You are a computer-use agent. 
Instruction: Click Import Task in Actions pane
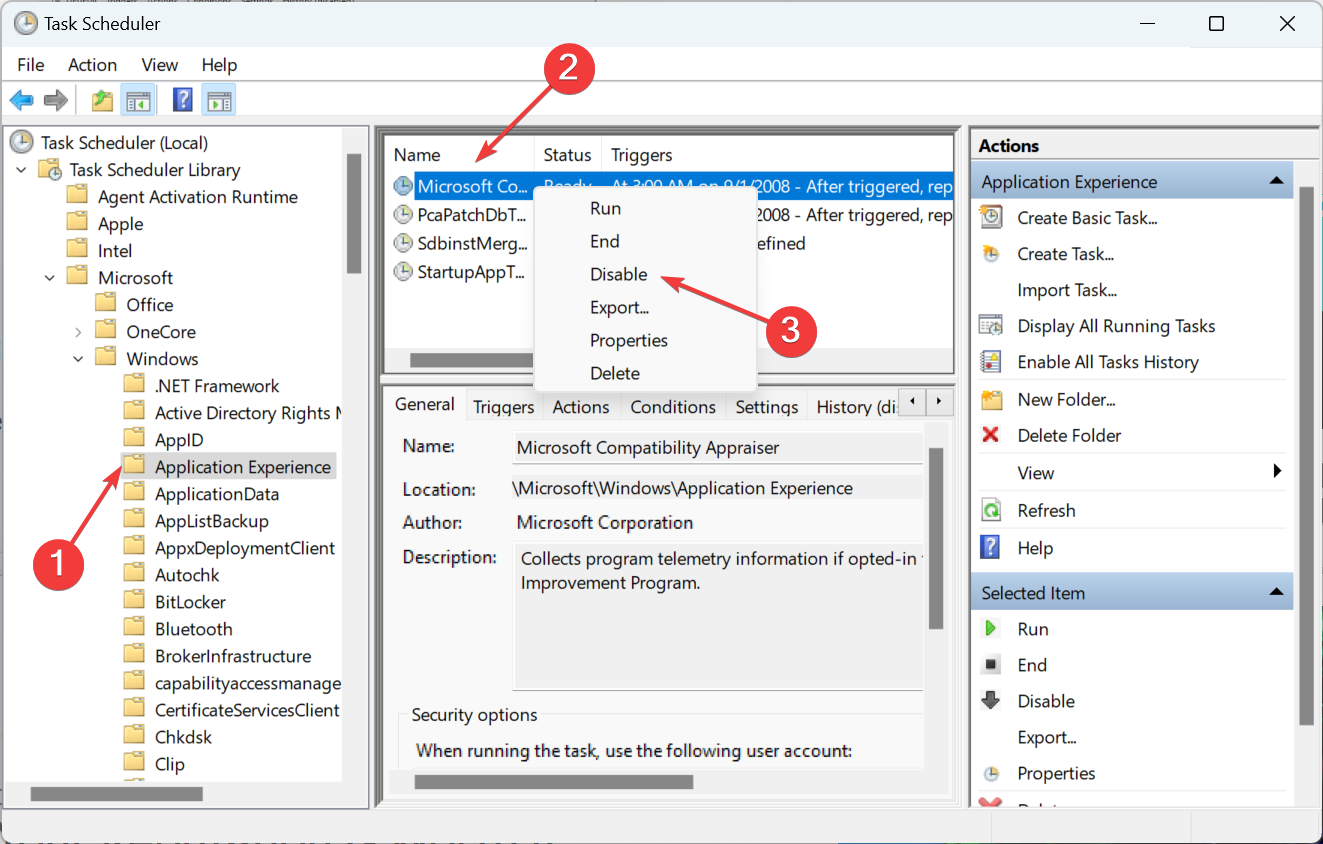tap(1067, 290)
